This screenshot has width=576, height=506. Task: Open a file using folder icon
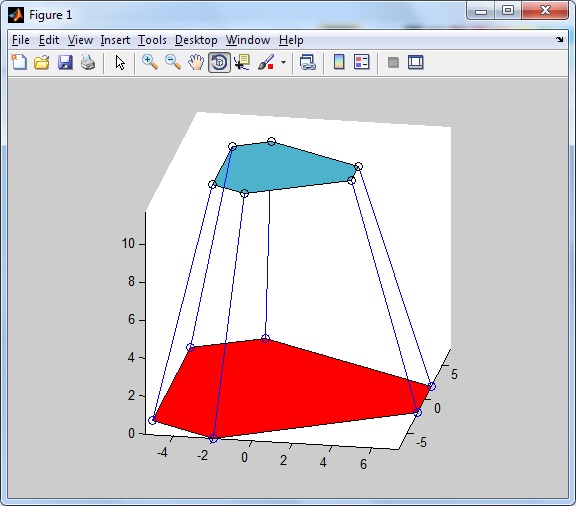(42, 62)
